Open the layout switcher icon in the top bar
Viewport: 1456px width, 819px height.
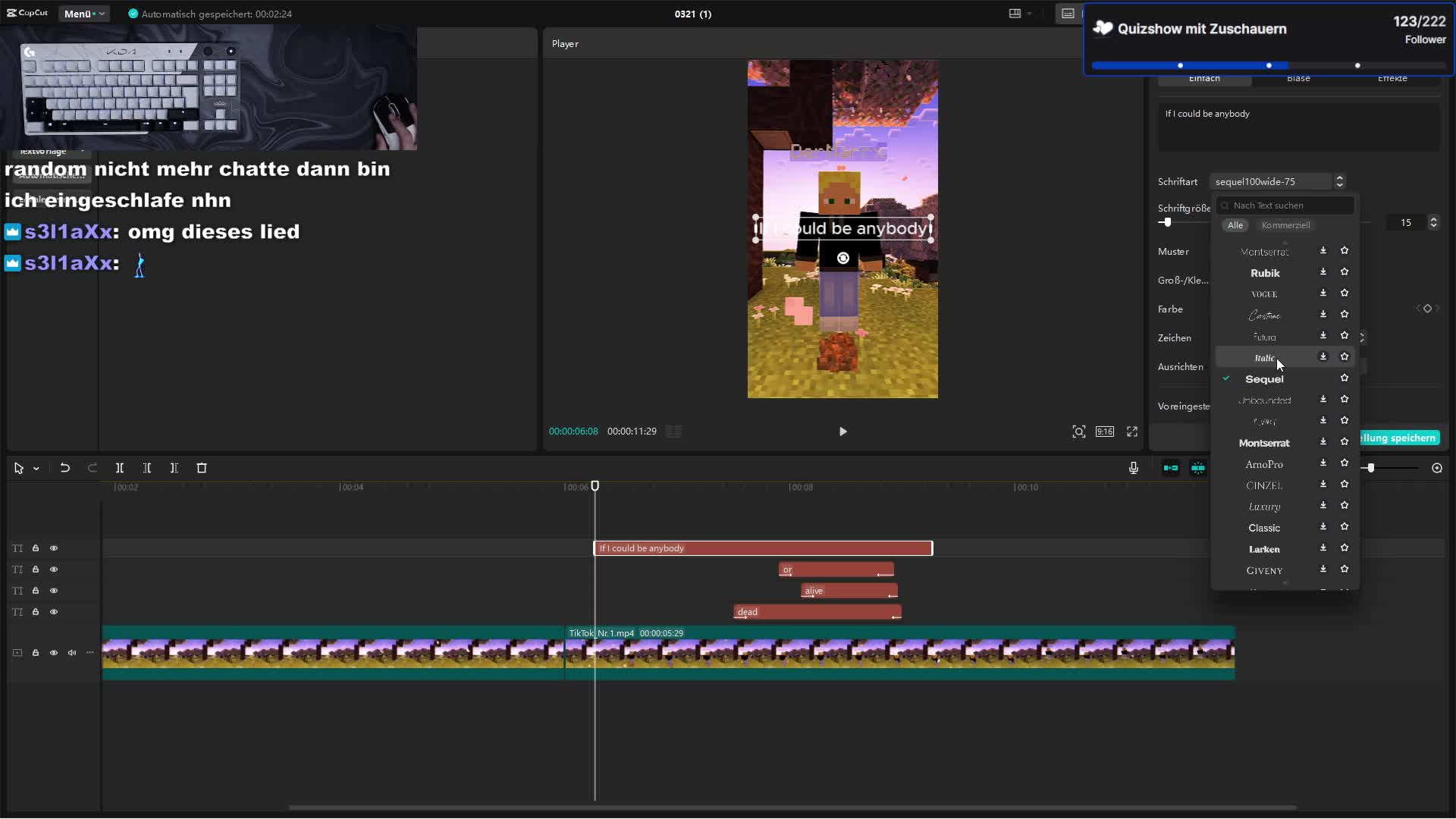1015,14
